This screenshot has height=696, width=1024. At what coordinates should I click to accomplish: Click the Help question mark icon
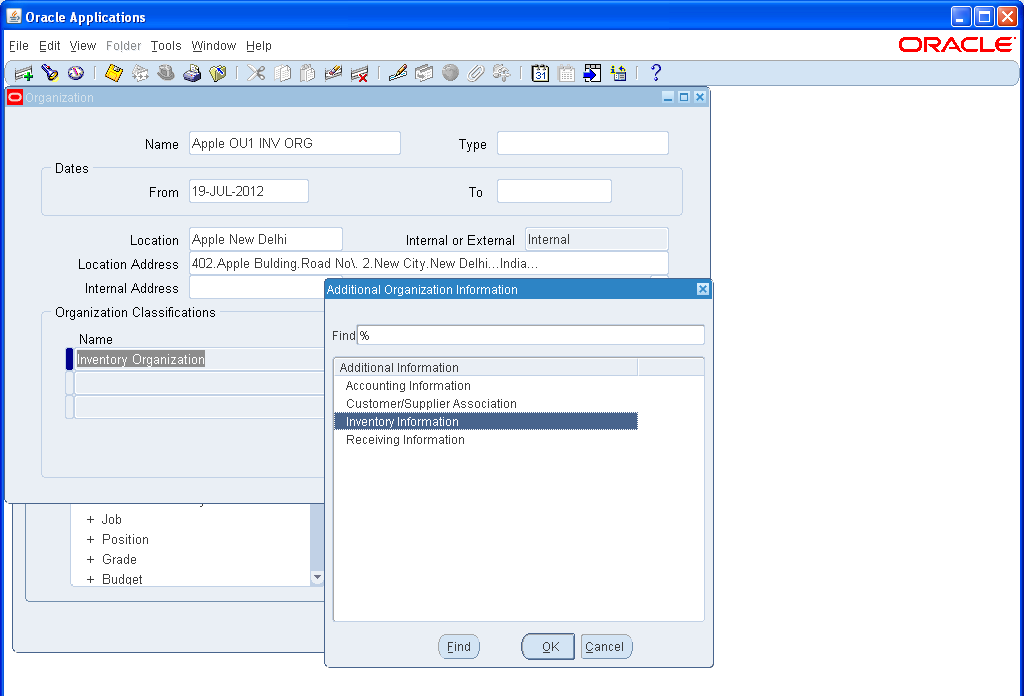click(656, 73)
